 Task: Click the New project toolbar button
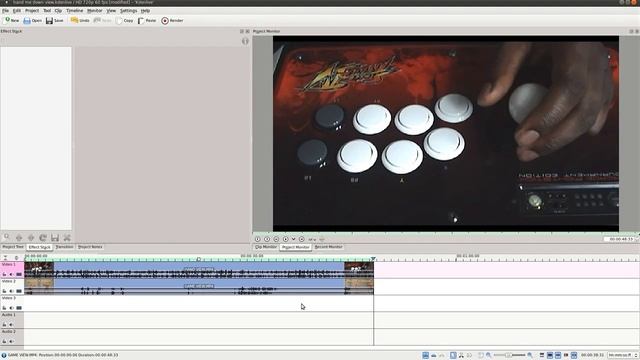pos(11,20)
